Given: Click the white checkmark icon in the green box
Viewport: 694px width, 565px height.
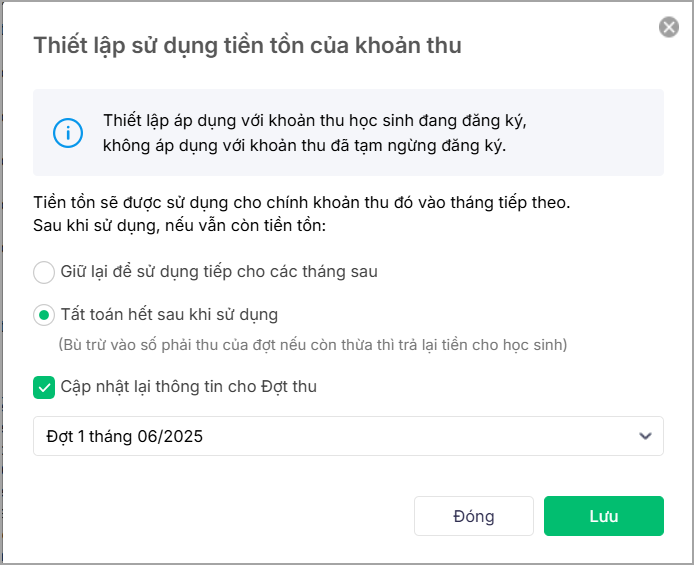Looking at the screenshot, I should click(44, 386).
